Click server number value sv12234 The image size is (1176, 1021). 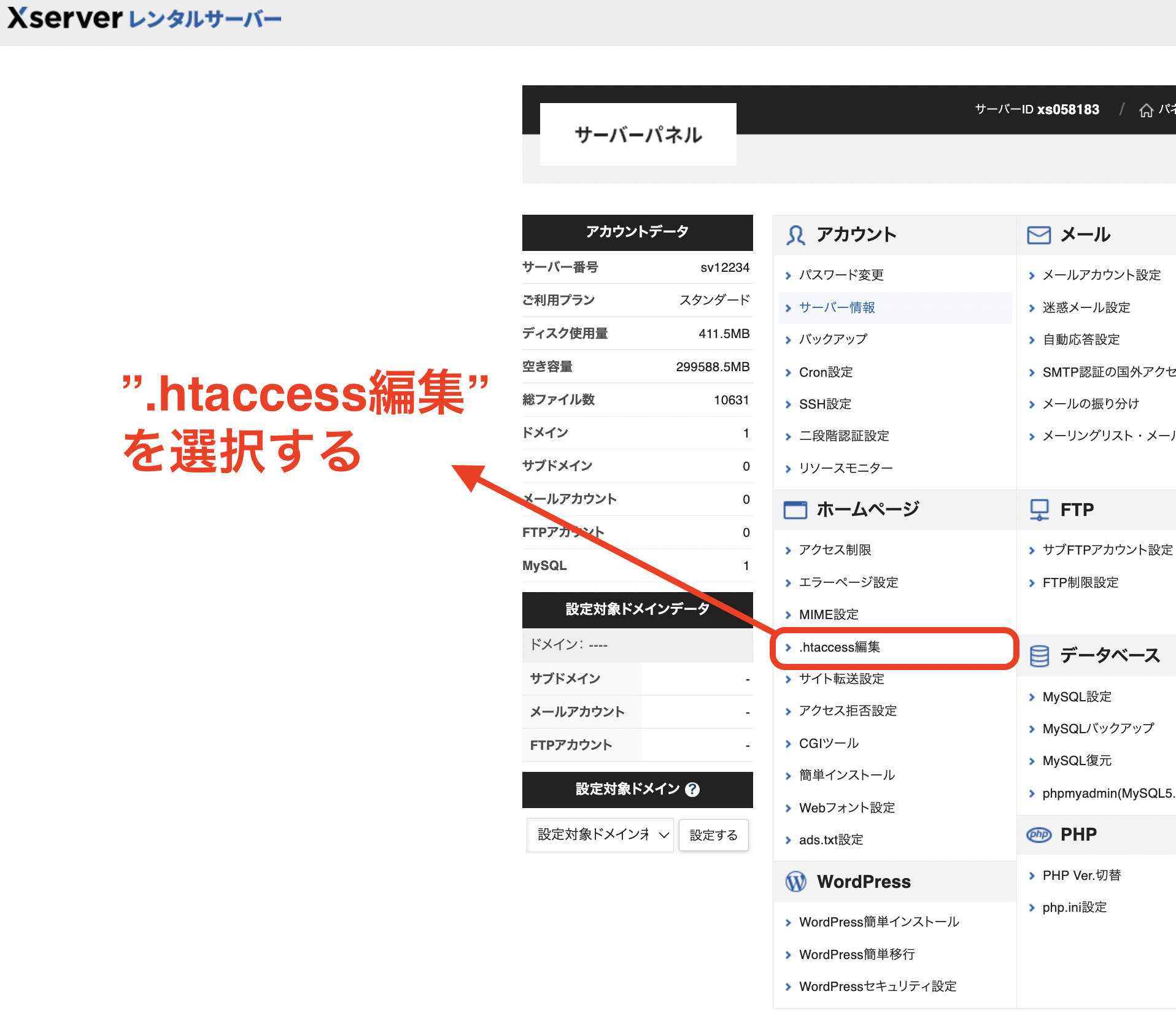coord(725,268)
